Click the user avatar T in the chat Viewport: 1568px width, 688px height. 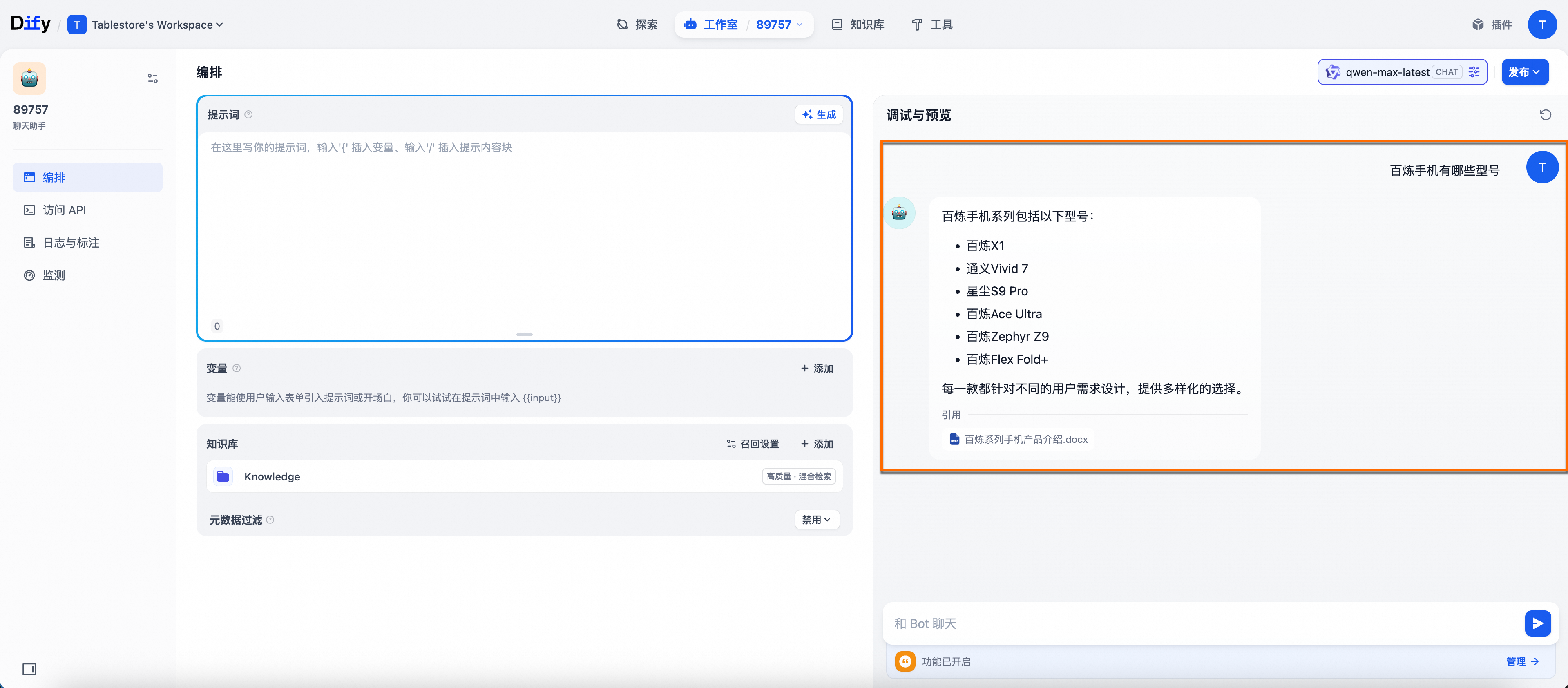click(1542, 168)
